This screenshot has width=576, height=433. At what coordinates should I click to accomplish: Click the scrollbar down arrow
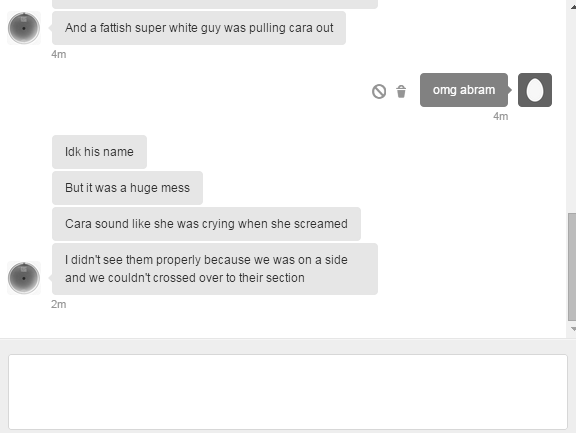(573, 329)
